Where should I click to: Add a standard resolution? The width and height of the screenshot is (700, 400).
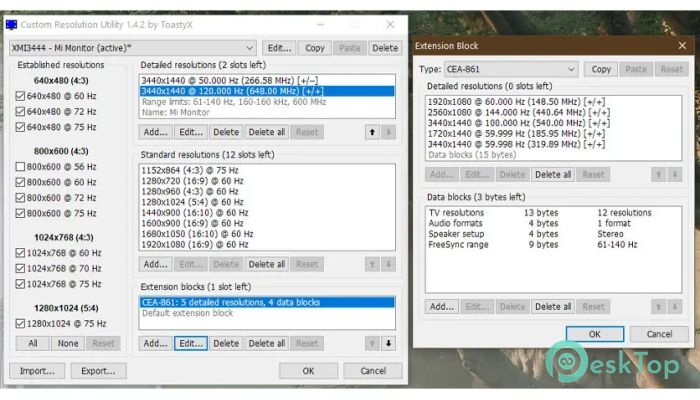155,264
